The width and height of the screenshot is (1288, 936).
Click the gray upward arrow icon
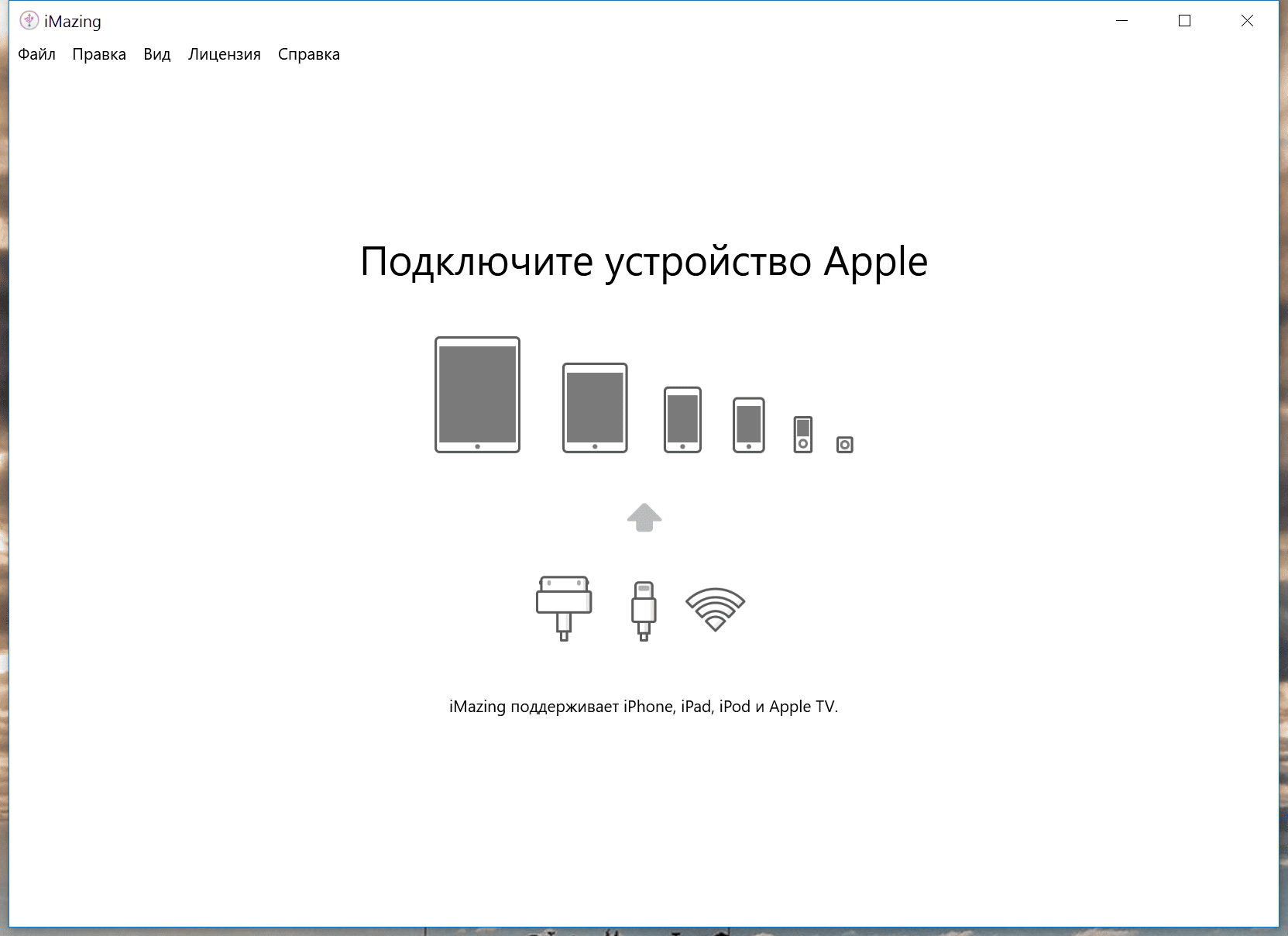click(x=644, y=518)
